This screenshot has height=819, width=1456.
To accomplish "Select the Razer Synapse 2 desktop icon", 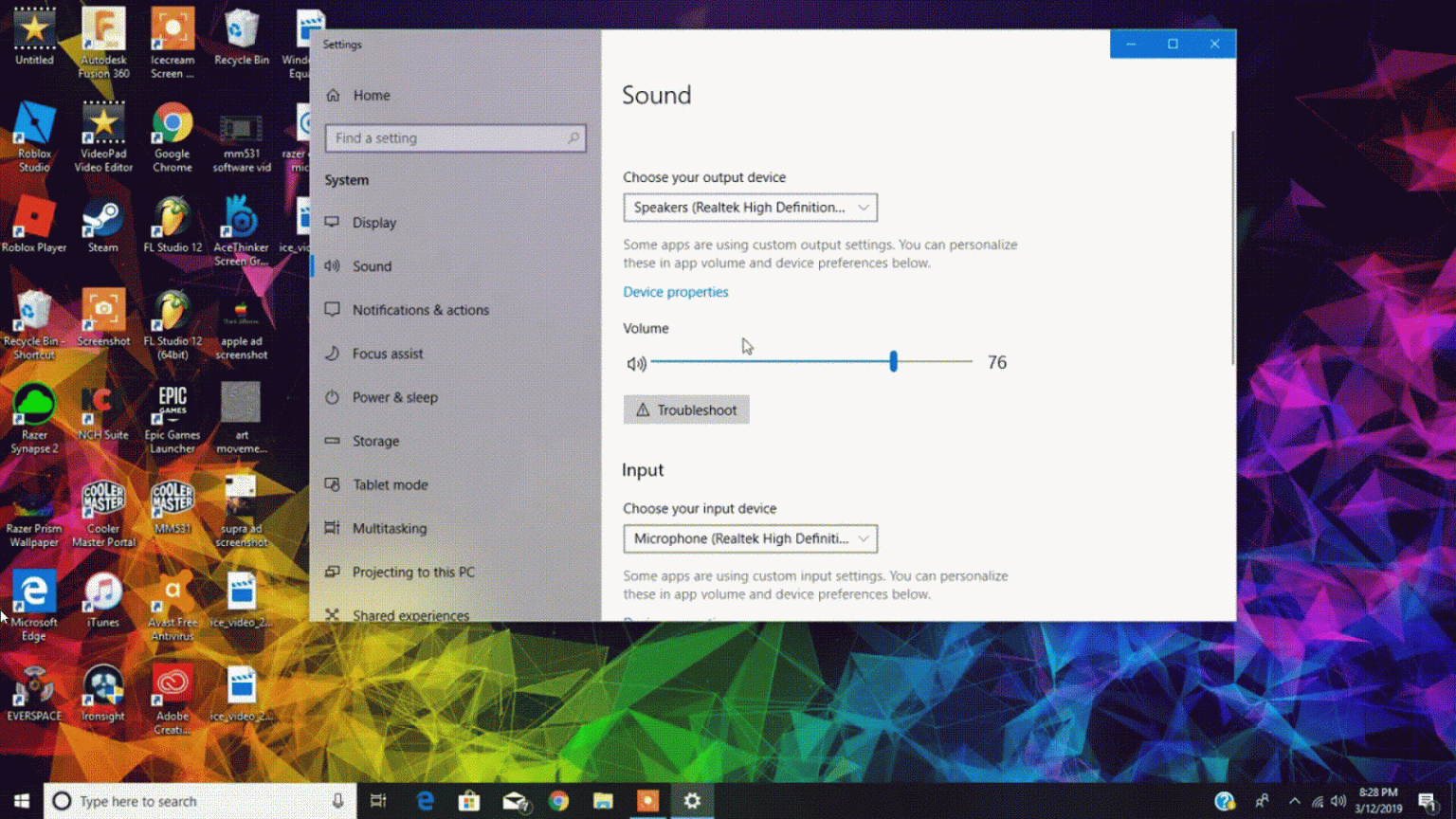I will tap(34, 419).
